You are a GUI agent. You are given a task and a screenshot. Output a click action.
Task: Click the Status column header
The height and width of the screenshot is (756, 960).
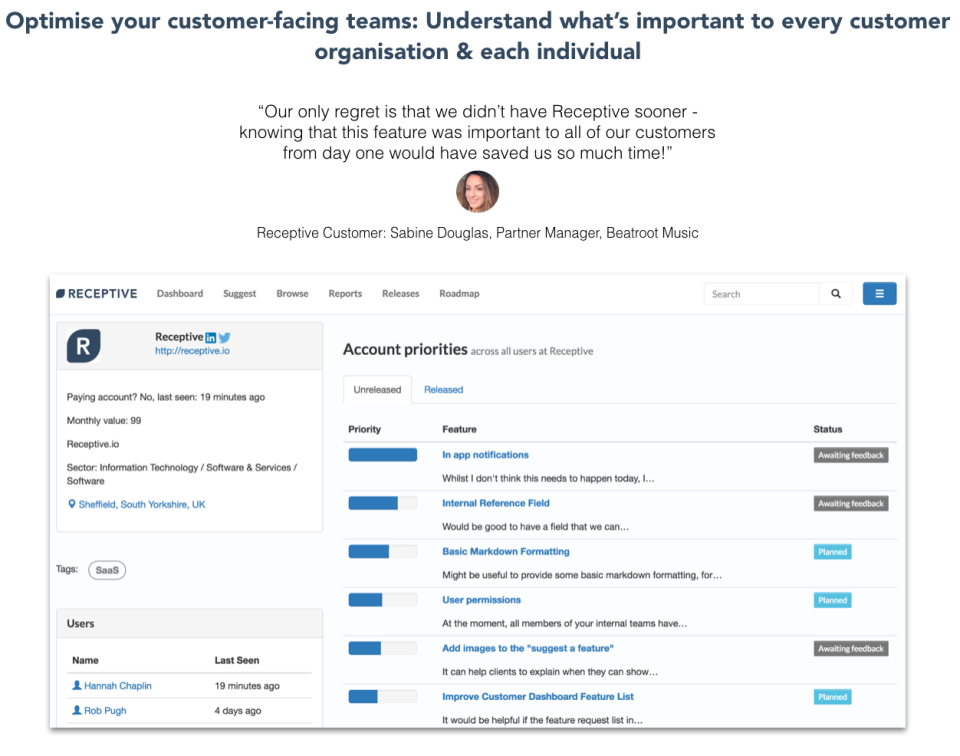(828, 429)
